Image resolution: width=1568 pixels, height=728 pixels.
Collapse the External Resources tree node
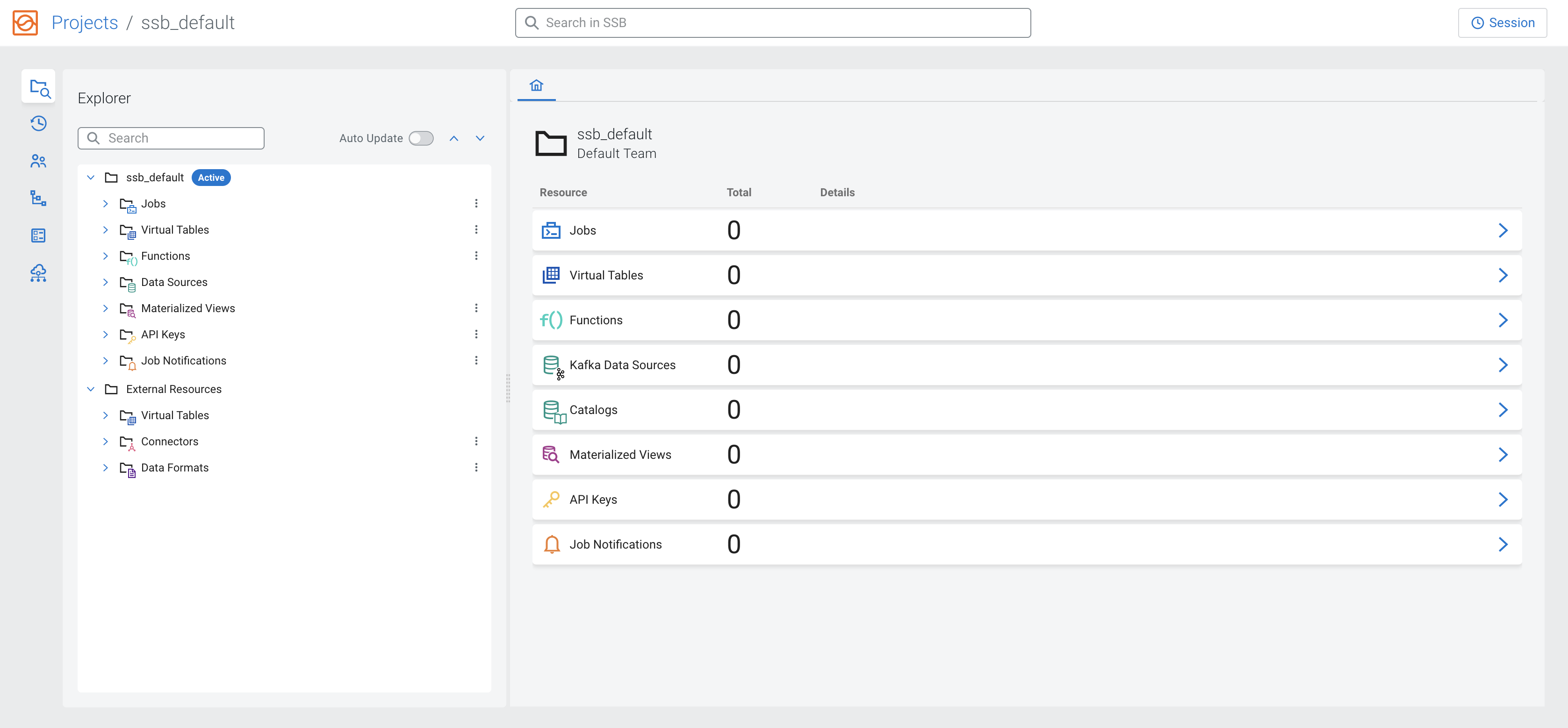coord(91,389)
